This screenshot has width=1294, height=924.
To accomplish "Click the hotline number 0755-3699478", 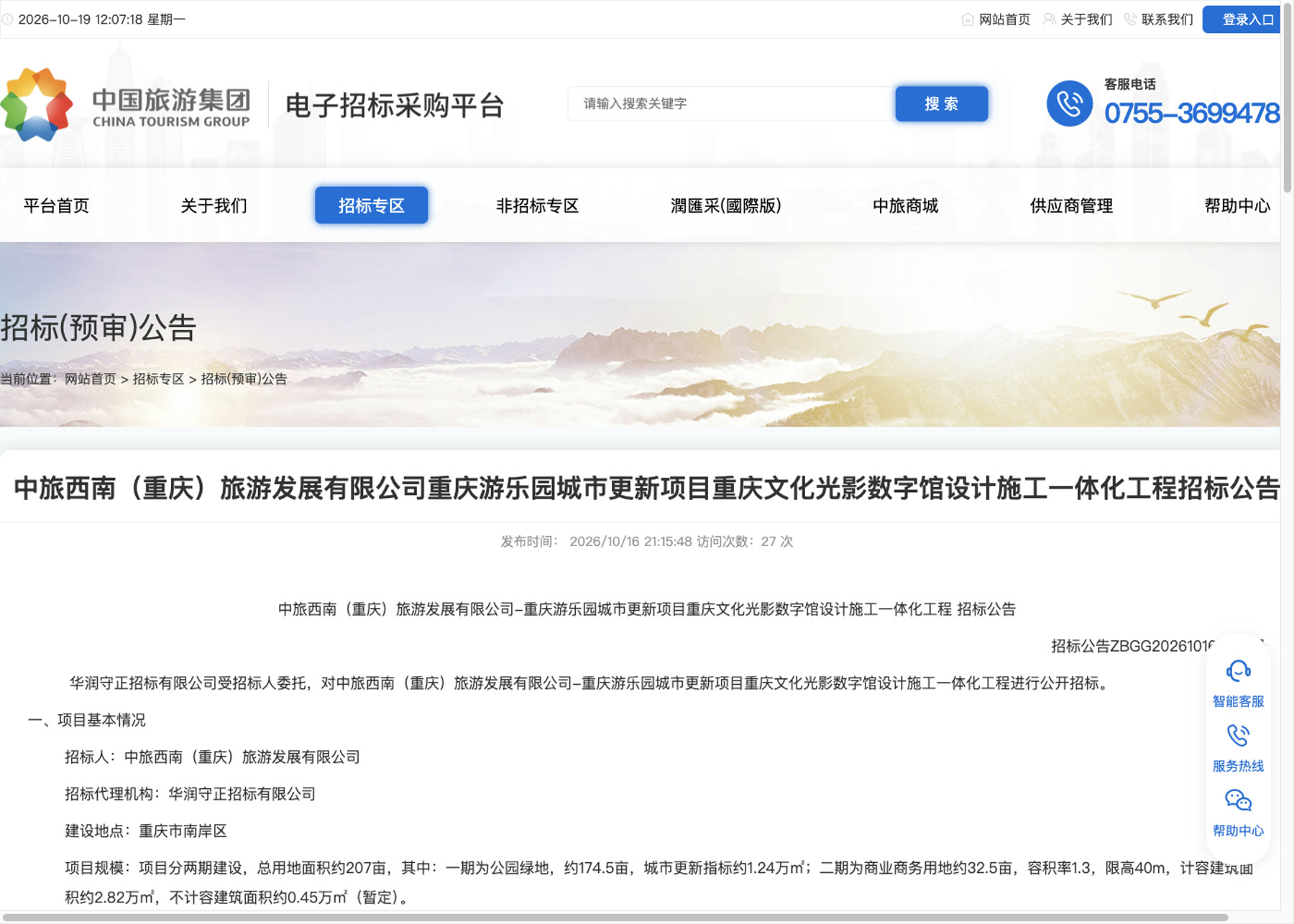I will pyautogui.click(x=1192, y=113).
